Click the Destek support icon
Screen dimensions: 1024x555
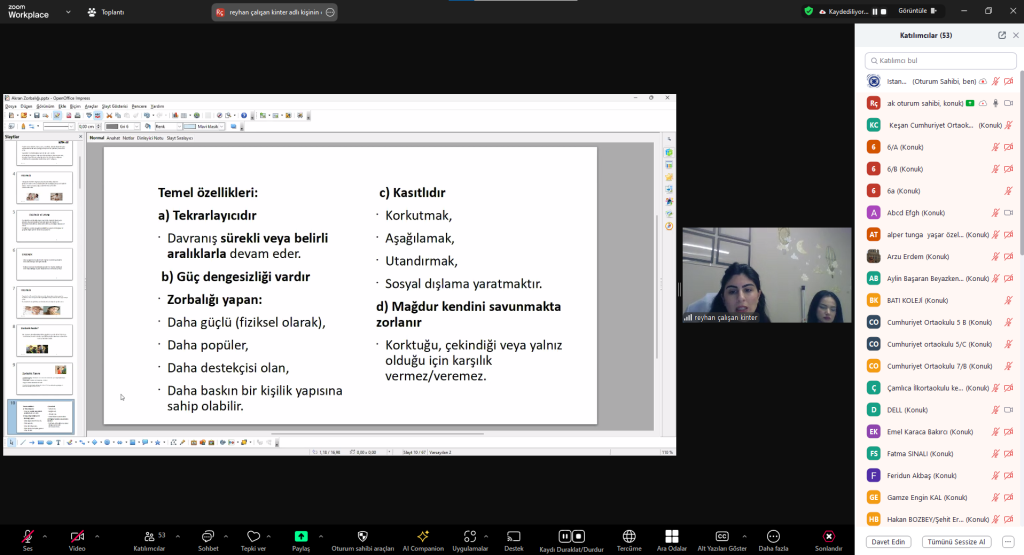tap(513, 537)
